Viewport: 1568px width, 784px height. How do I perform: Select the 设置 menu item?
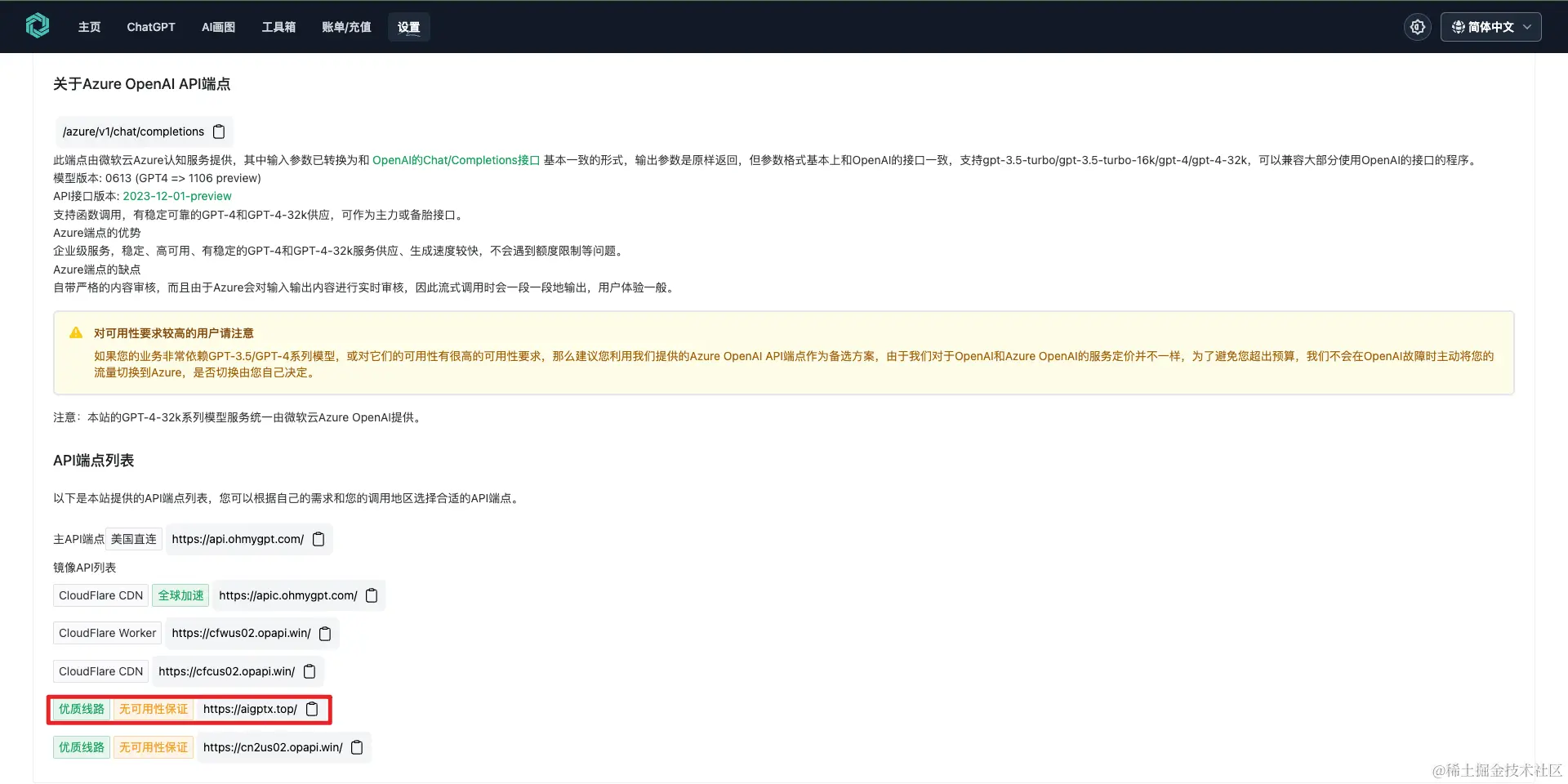pyautogui.click(x=408, y=27)
